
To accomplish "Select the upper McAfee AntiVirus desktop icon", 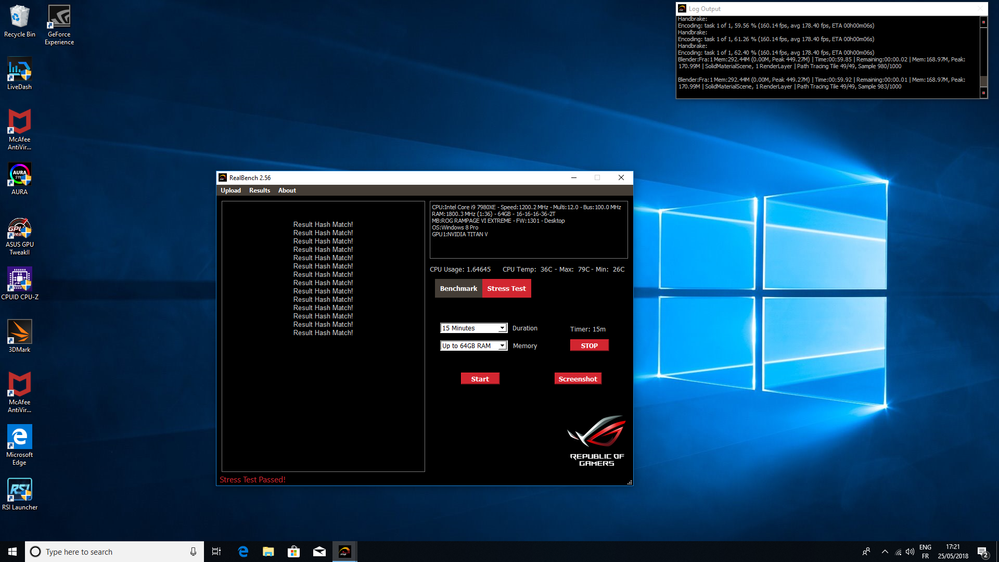I will tap(19, 129).
